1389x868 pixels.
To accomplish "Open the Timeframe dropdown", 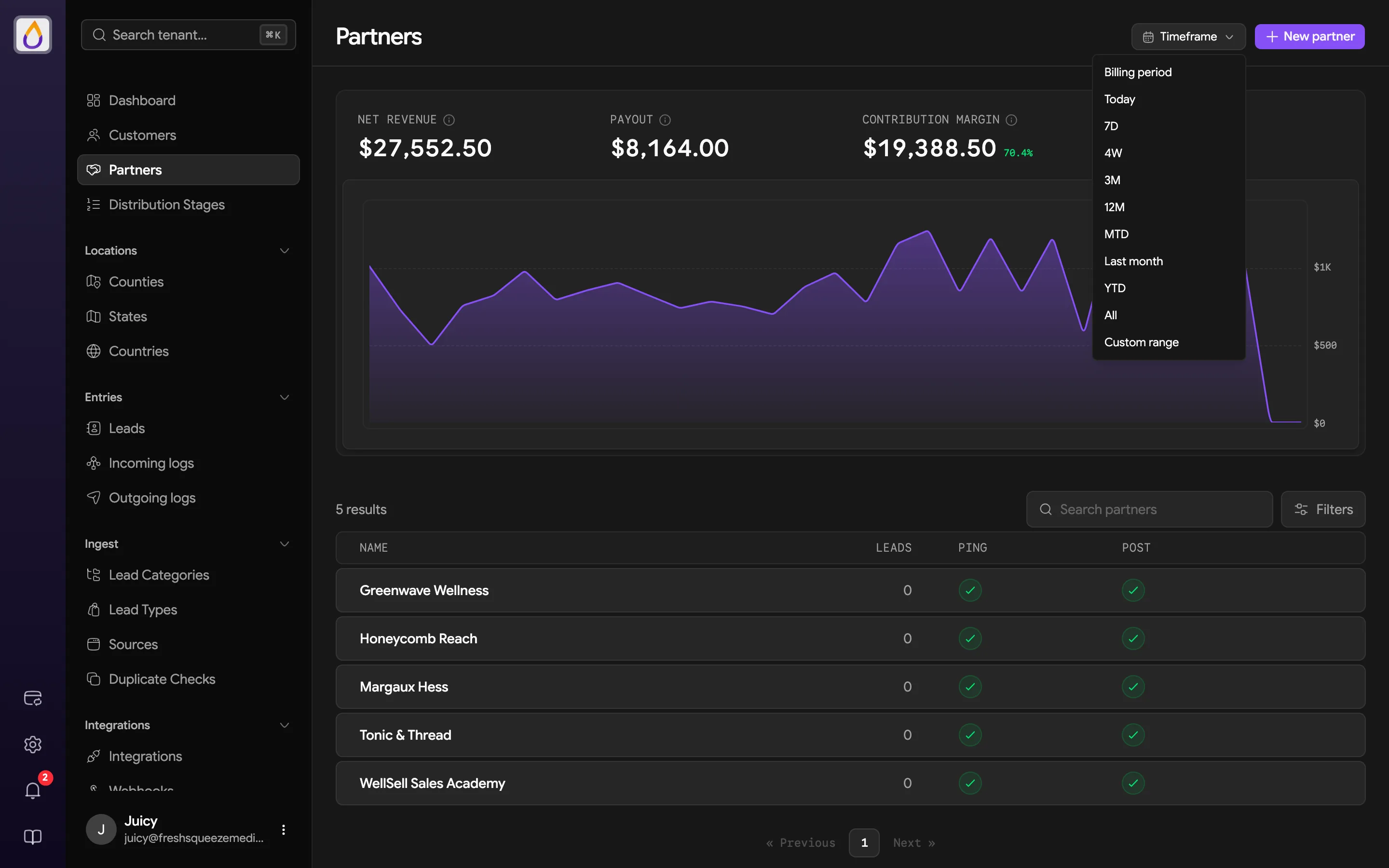I will [x=1188, y=37].
